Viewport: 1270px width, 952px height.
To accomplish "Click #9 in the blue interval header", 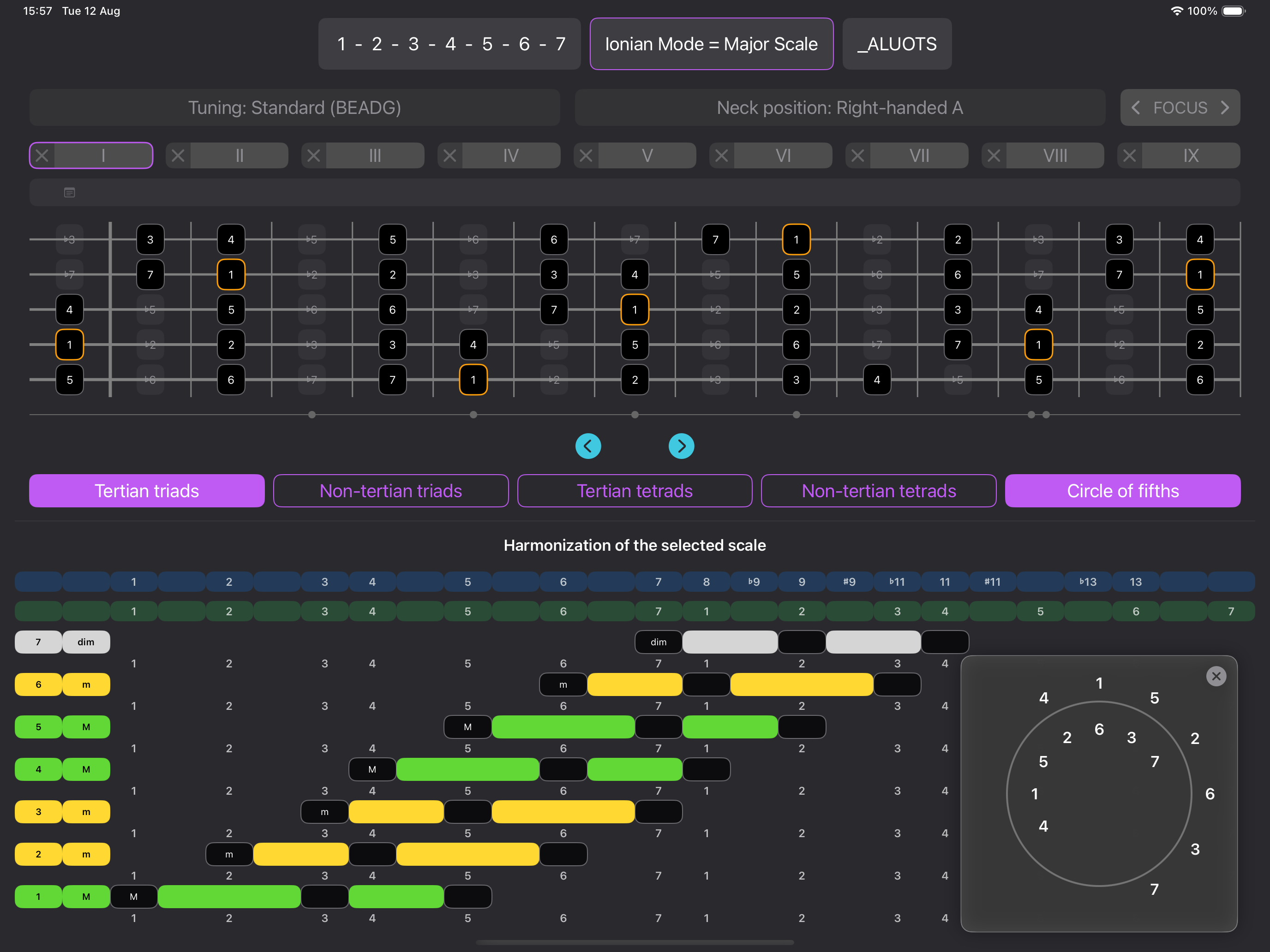I will click(x=849, y=582).
